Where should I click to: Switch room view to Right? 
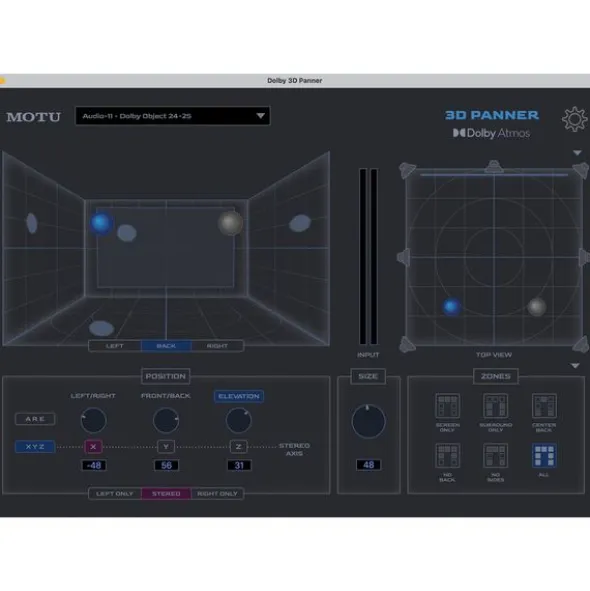click(x=217, y=346)
